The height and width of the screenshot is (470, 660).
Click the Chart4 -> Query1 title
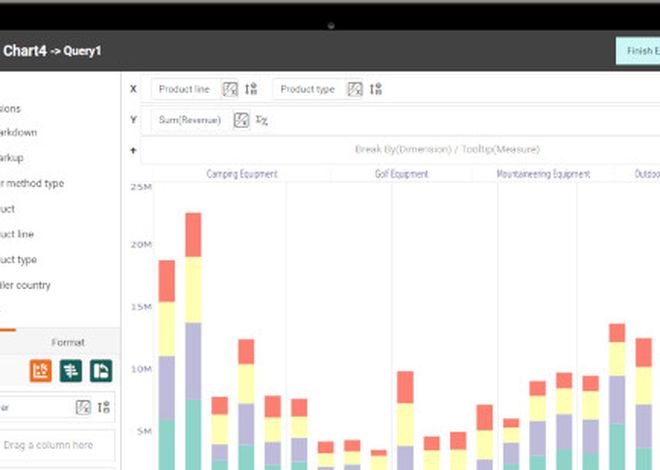point(52,51)
